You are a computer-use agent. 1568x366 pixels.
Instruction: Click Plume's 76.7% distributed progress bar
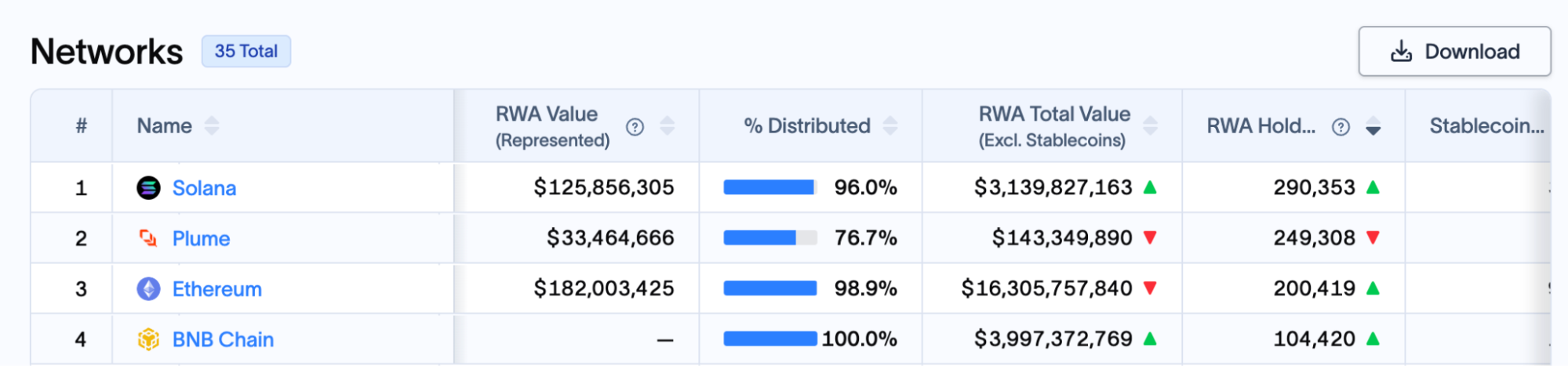(770, 237)
